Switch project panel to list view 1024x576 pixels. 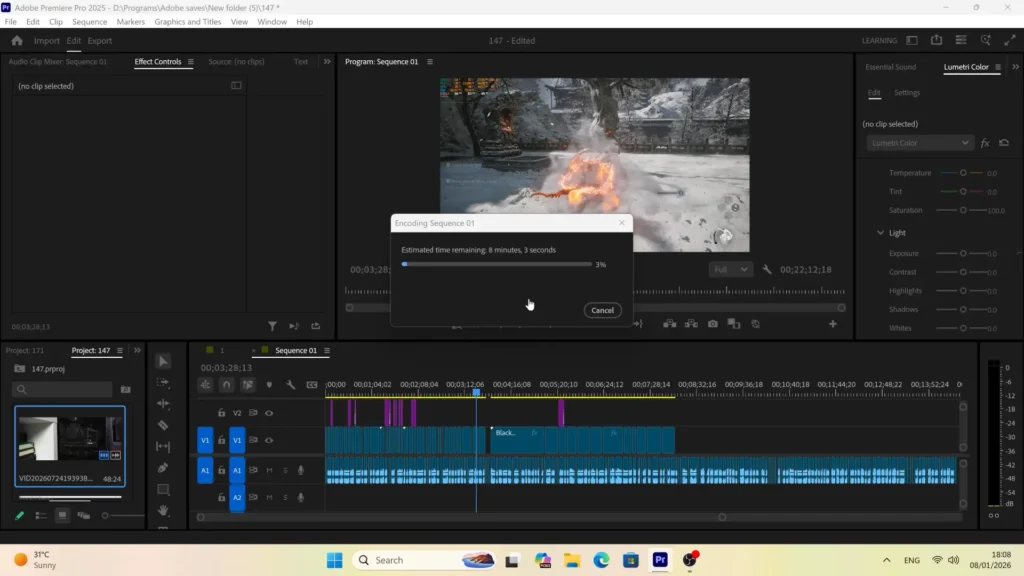coord(40,516)
